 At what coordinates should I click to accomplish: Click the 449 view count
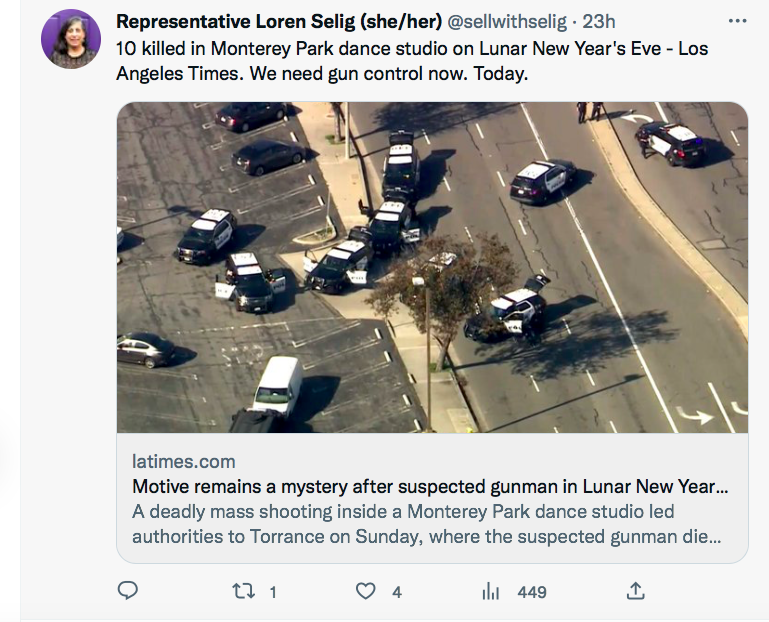pos(532,592)
